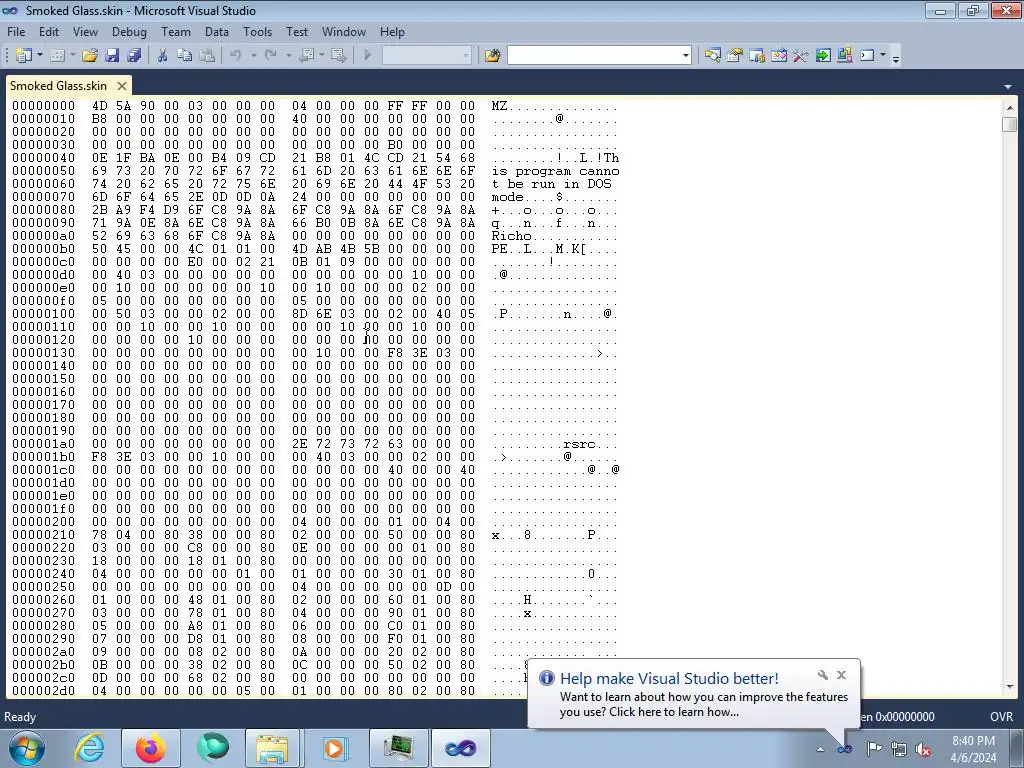The height and width of the screenshot is (768, 1024).
Task: Open the Team menu
Action: pyautogui.click(x=176, y=31)
